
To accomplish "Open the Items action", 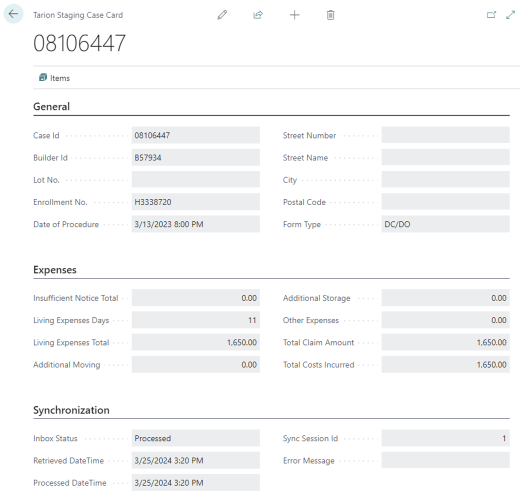I will [55, 78].
